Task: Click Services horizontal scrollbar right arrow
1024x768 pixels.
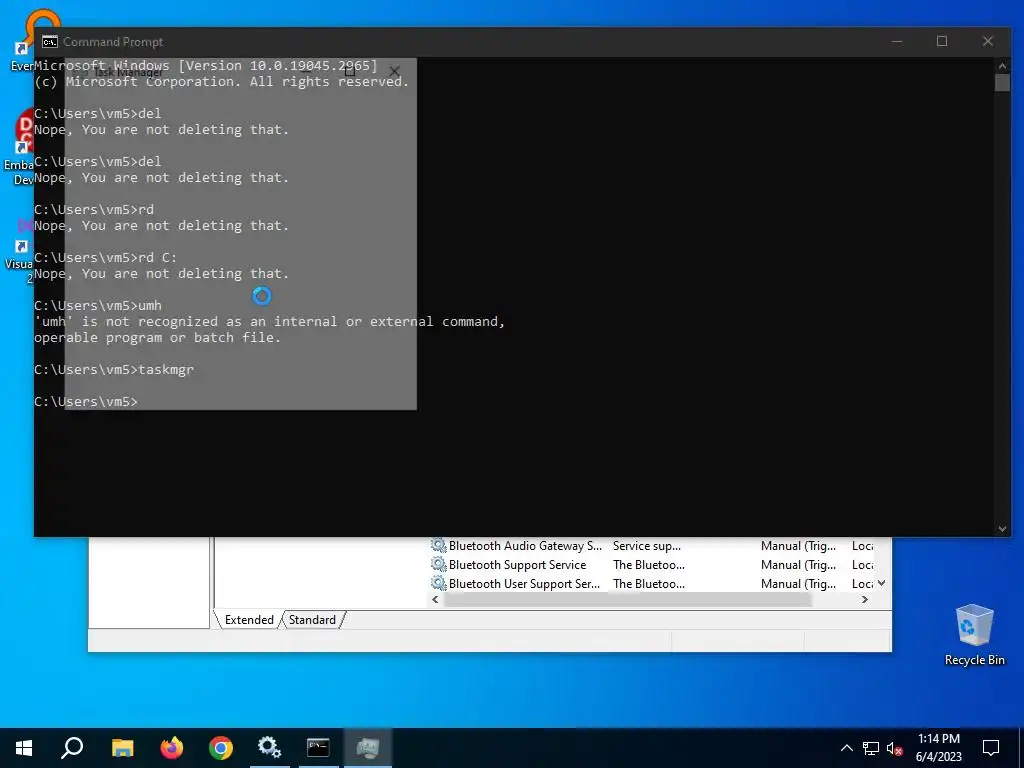Action: coord(865,600)
